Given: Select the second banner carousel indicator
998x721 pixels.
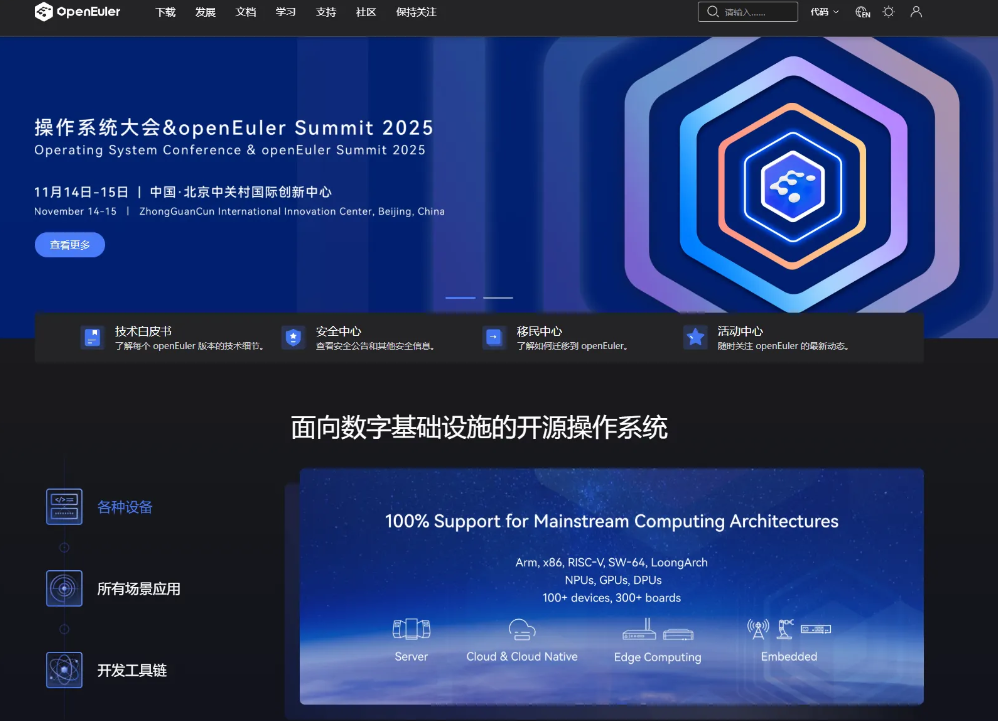Looking at the screenshot, I should click(x=498, y=297).
